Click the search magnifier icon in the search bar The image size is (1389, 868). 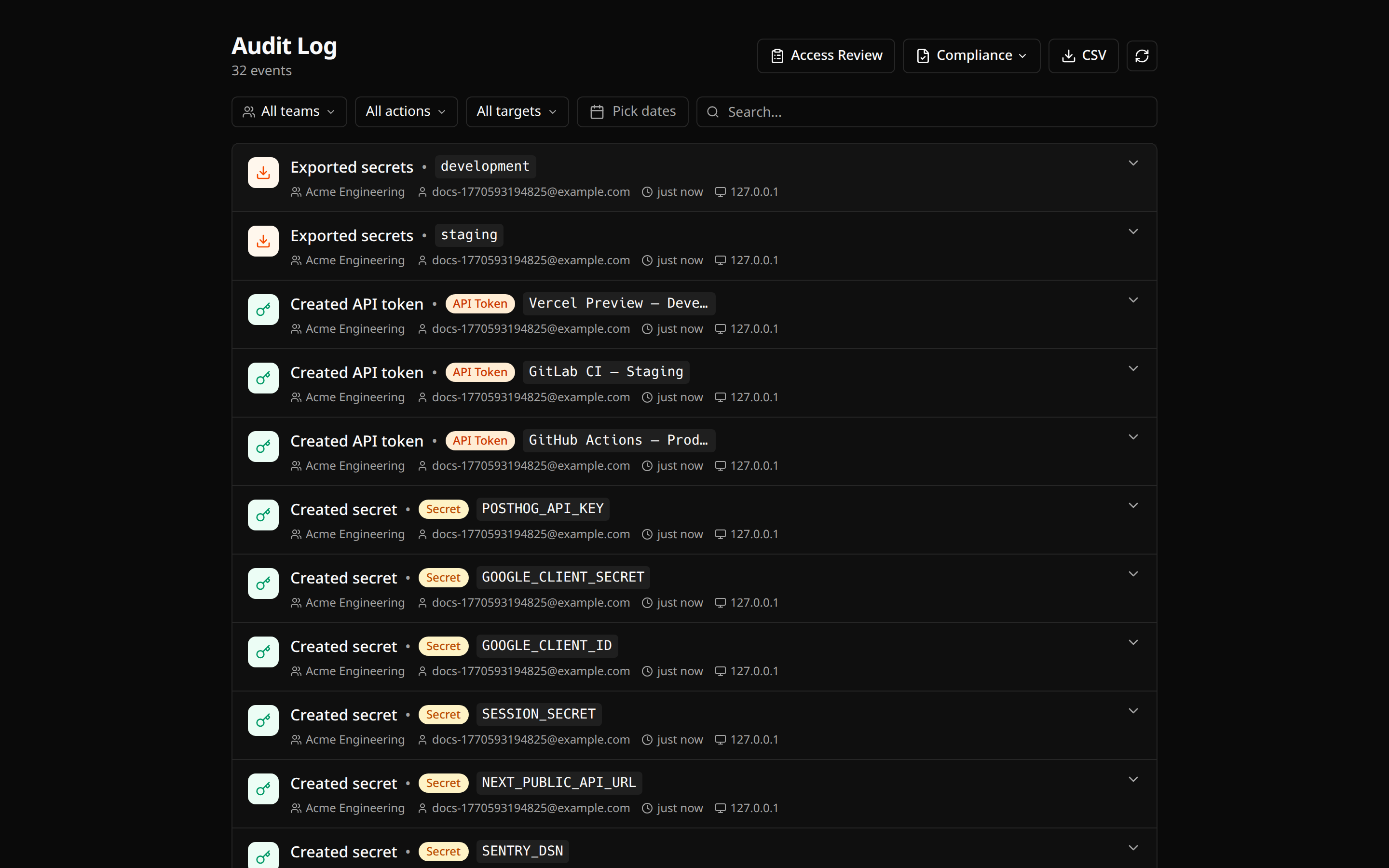click(x=712, y=112)
